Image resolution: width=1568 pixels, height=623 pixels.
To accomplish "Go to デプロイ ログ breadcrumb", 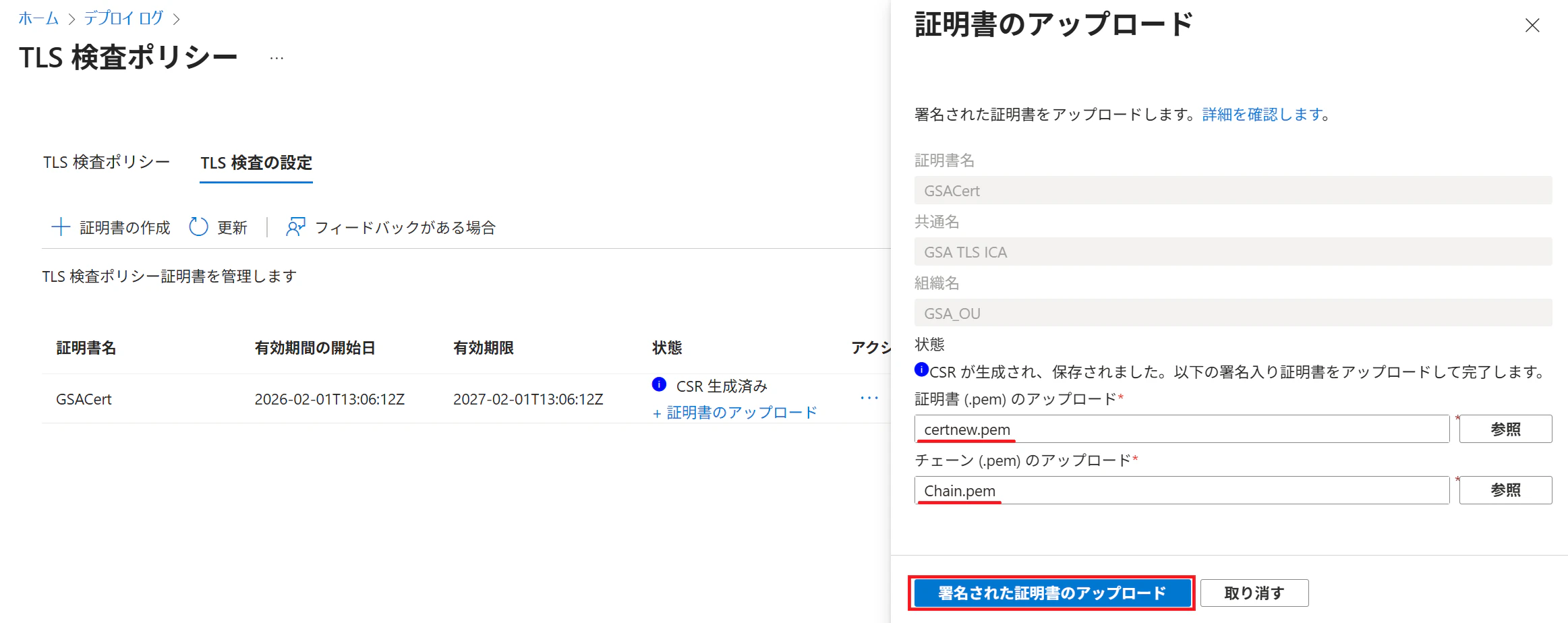I will (123, 18).
